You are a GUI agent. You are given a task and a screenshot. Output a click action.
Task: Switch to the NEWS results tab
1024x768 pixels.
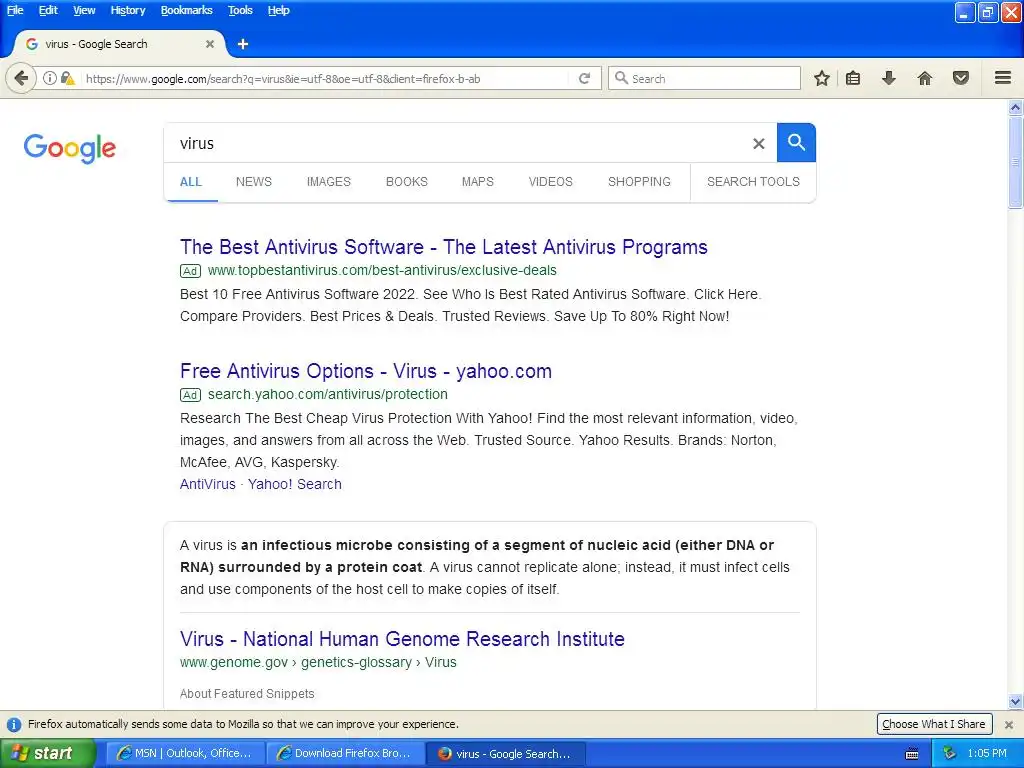(254, 182)
